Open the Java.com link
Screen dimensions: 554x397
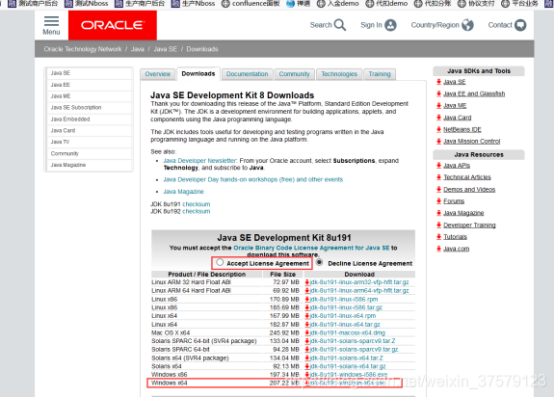[456, 249]
